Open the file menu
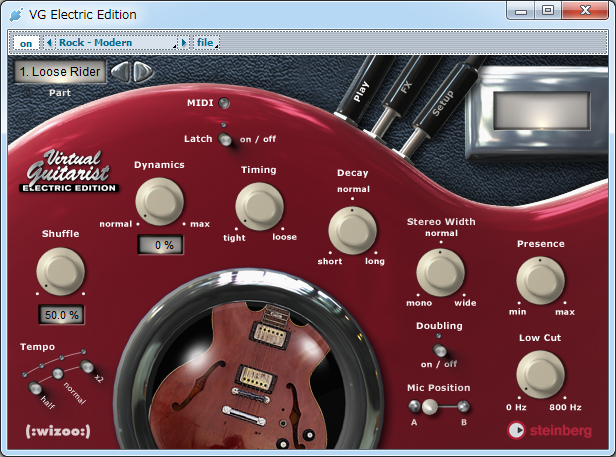Viewport: 616px width, 457px height. 205,42
